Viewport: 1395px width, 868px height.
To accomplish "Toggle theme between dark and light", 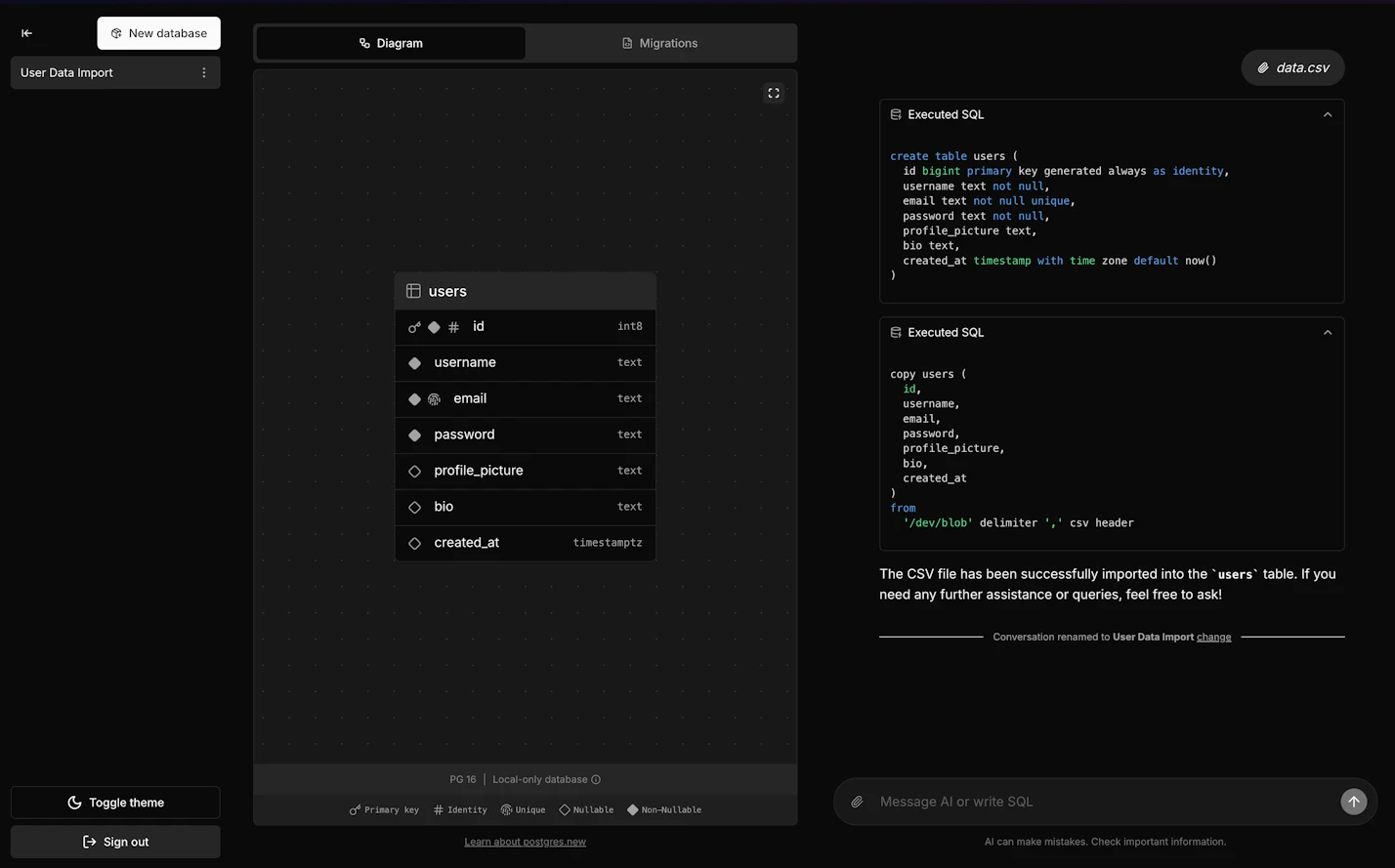I will click(x=115, y=803).
